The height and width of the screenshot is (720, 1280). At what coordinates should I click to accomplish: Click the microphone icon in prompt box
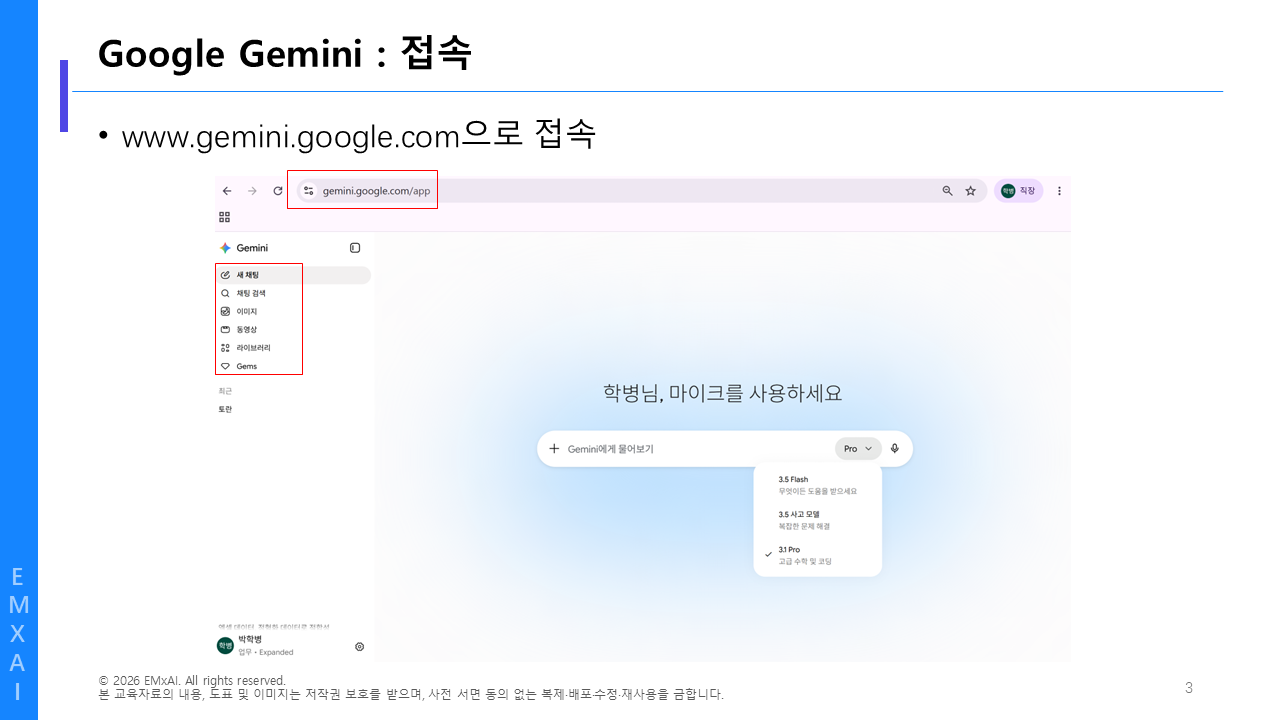point(895,449)
